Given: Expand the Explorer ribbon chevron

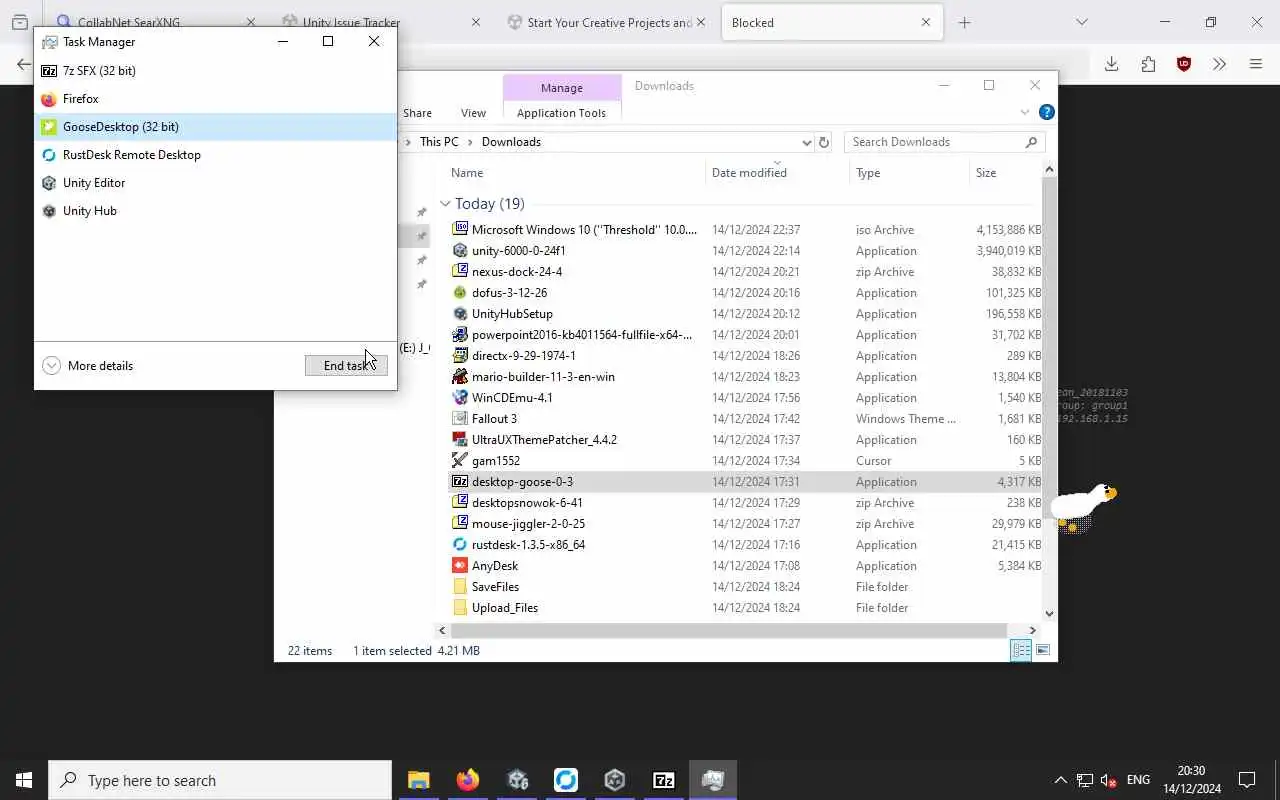Looking at the screenshot, I should (x=1025, y=112).
